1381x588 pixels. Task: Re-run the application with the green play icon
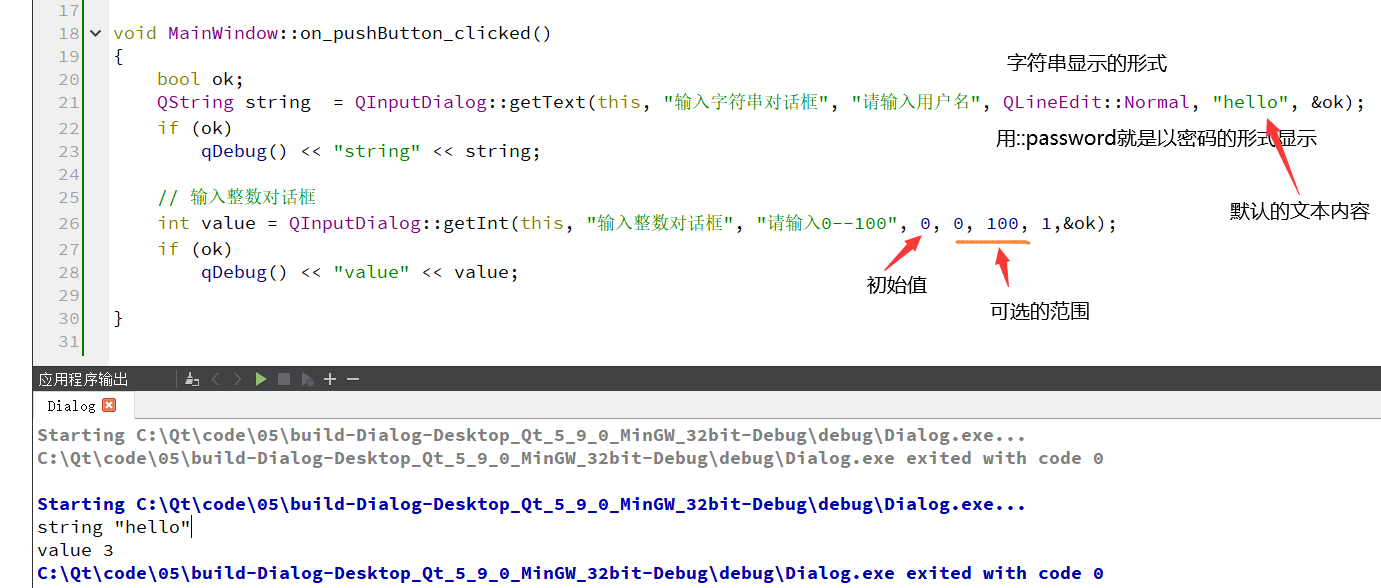(x=261, y=379)
